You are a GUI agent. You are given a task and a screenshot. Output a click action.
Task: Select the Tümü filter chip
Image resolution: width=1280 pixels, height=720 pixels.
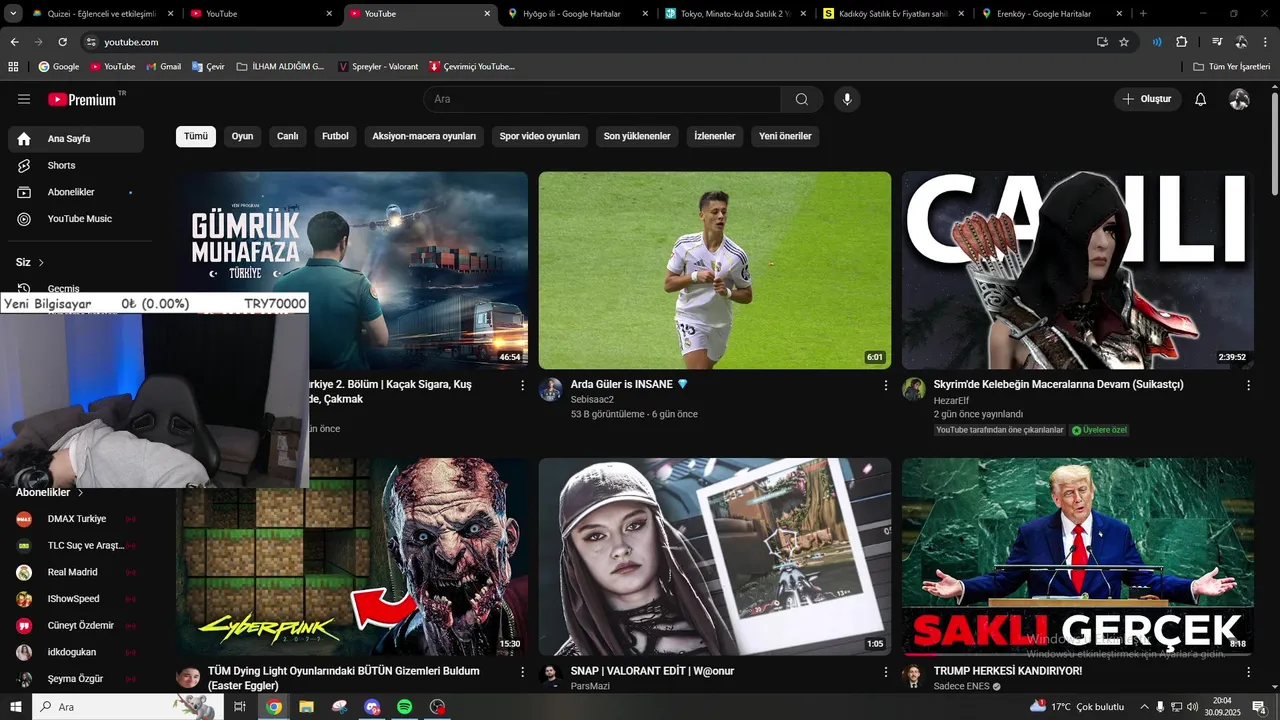[x=196, y=136]
